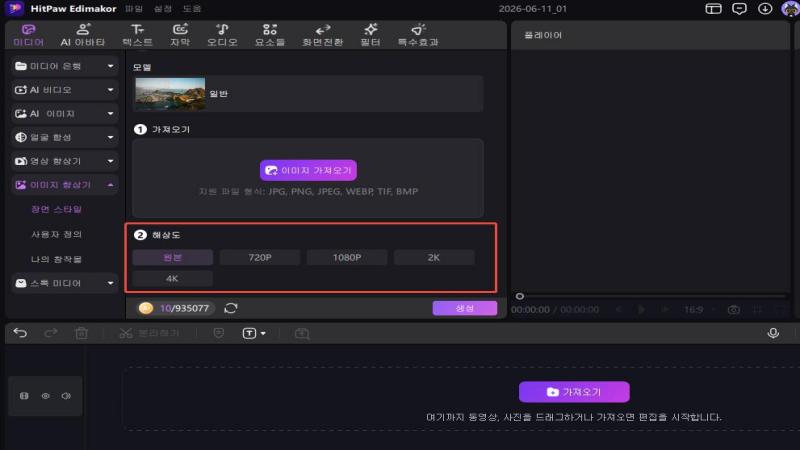Click the crop icon next to snapshot camera
This screenshot has width=800, height=450.
coord(758,310)
